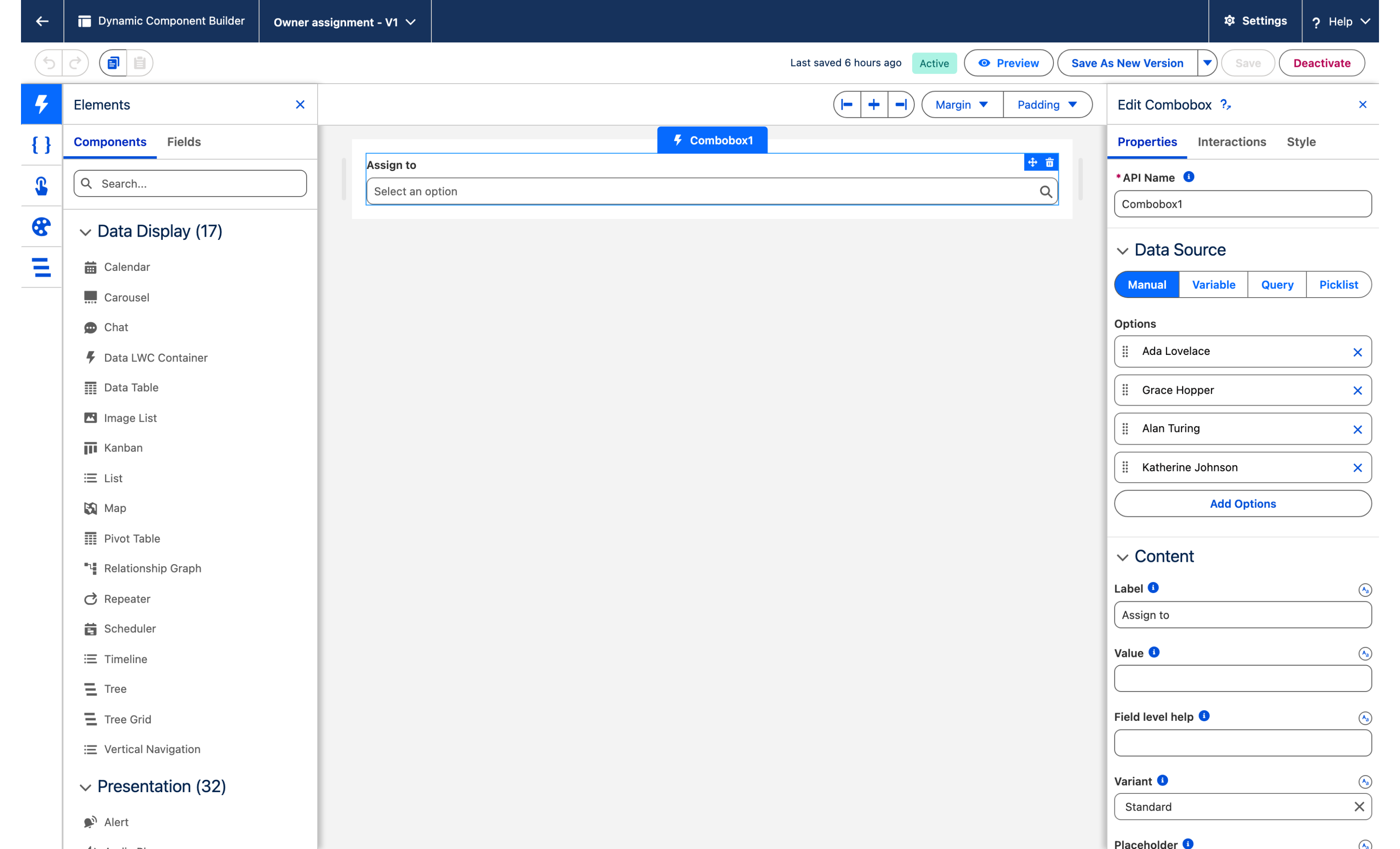Open the pointer interactions sidebar icon
The width and height of the screenshot is (1400, 849).
pyautogui.click(x=42, y=186)
